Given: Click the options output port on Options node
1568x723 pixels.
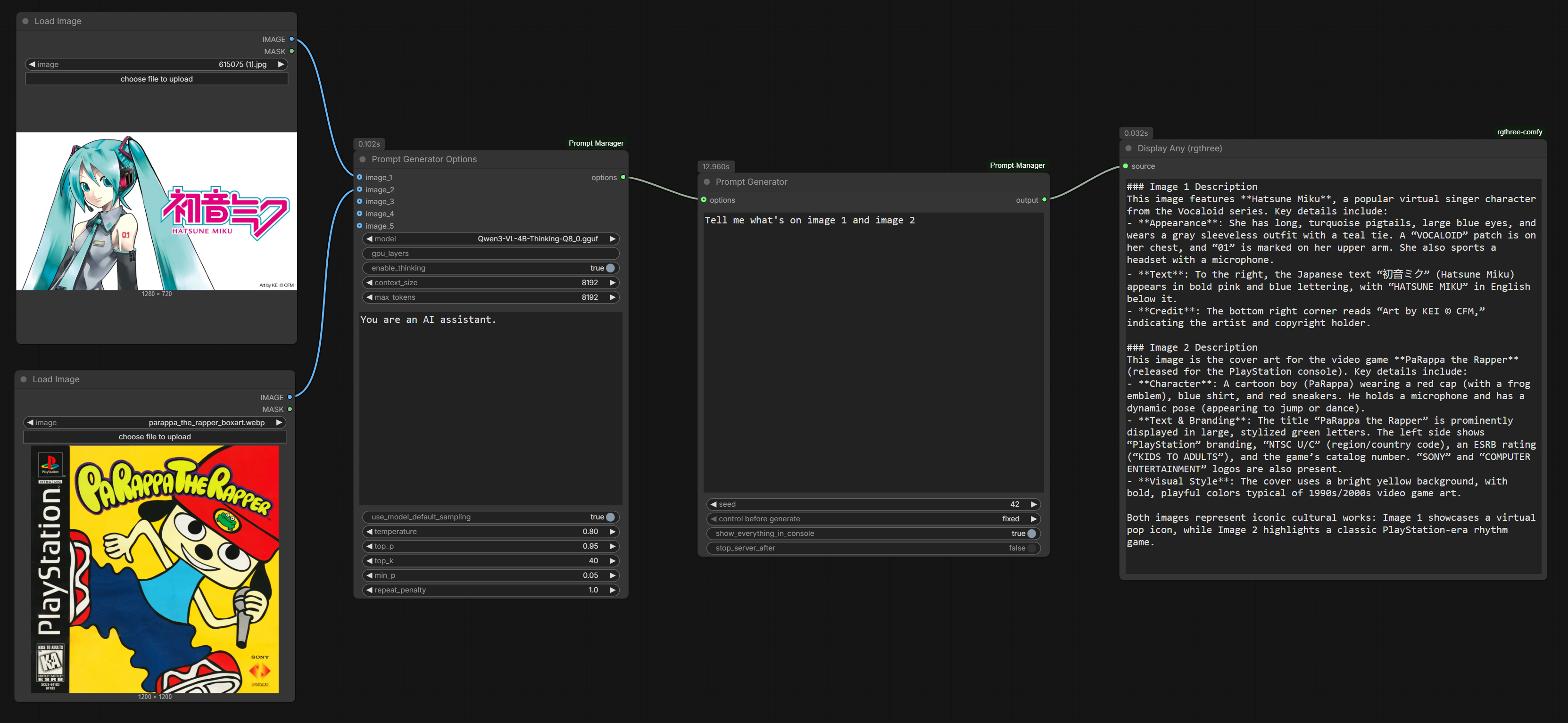Looking at the screenshot, I should tap(622, 177).
